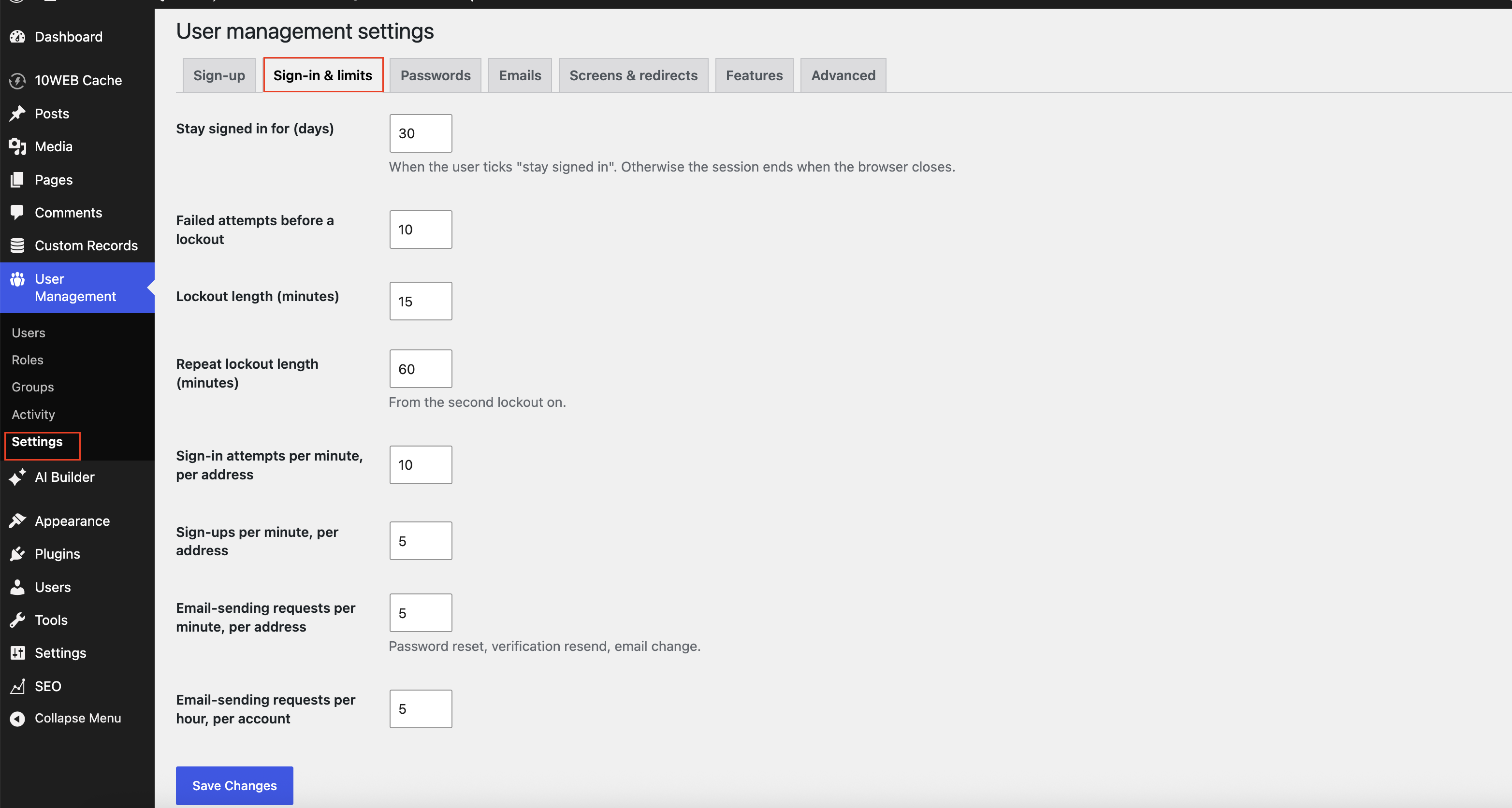Open the Emails tab
This screenshot has width=1512, height=808.
click(520, 75)
